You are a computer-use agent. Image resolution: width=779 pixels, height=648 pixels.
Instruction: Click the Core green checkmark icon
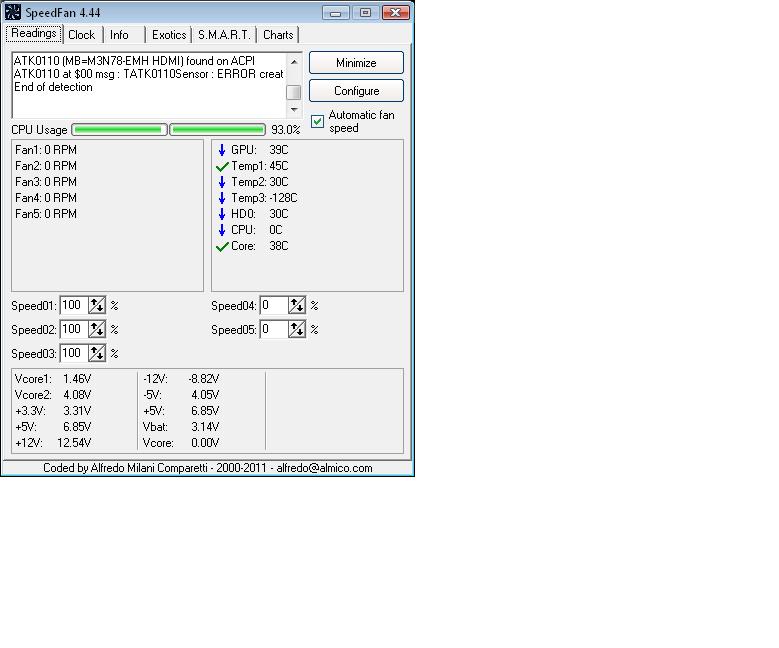(222, 246)
